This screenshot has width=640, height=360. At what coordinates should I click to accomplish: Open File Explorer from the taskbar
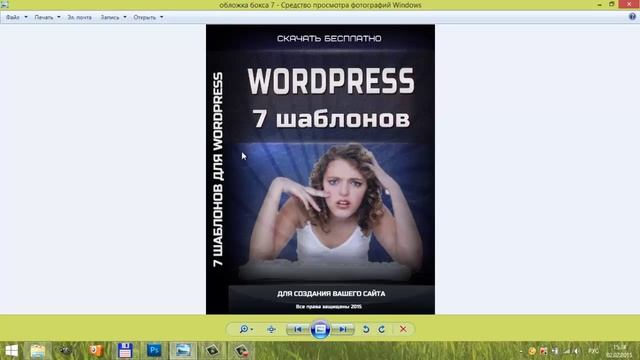point(38,351)
